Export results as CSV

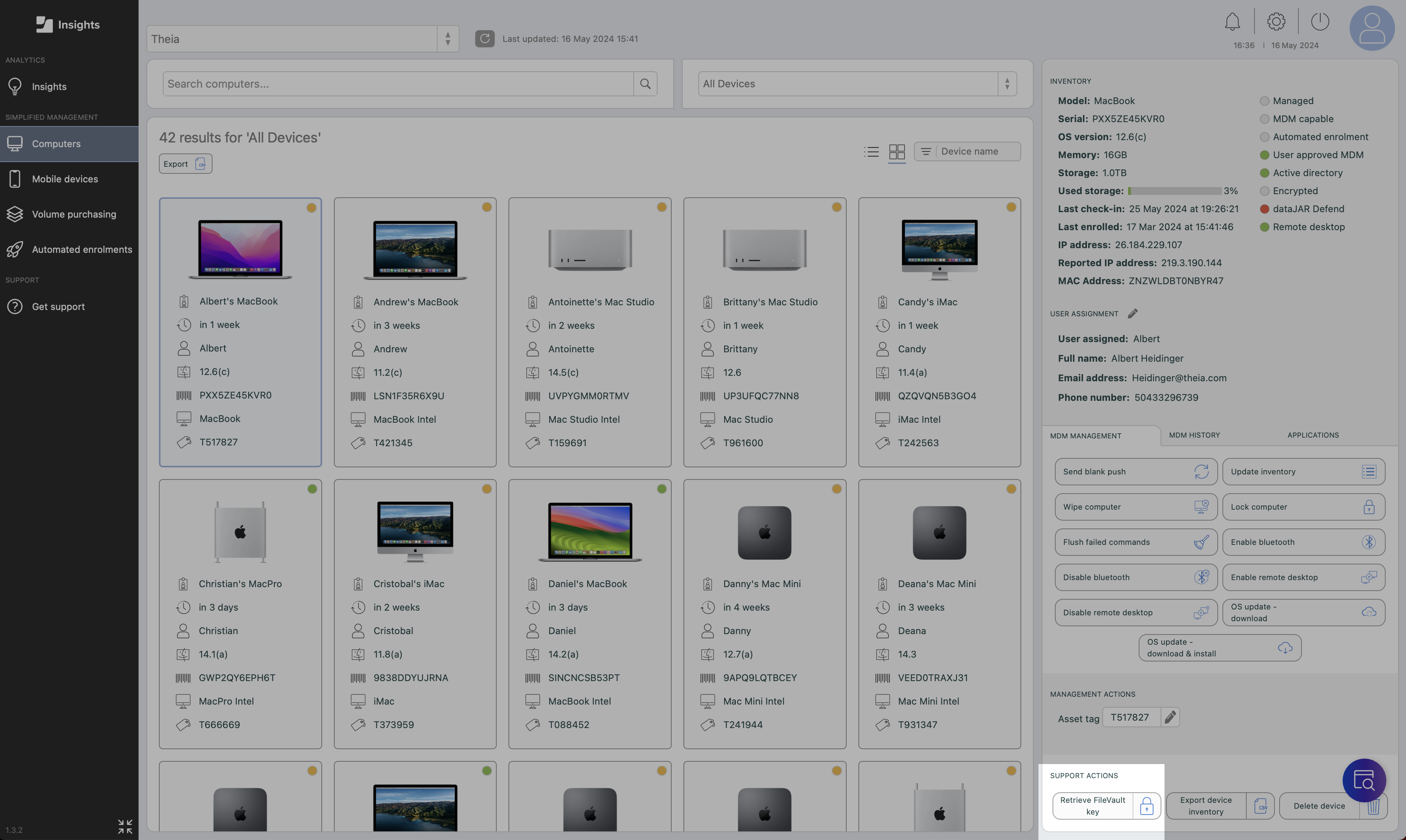coord(185,164)
